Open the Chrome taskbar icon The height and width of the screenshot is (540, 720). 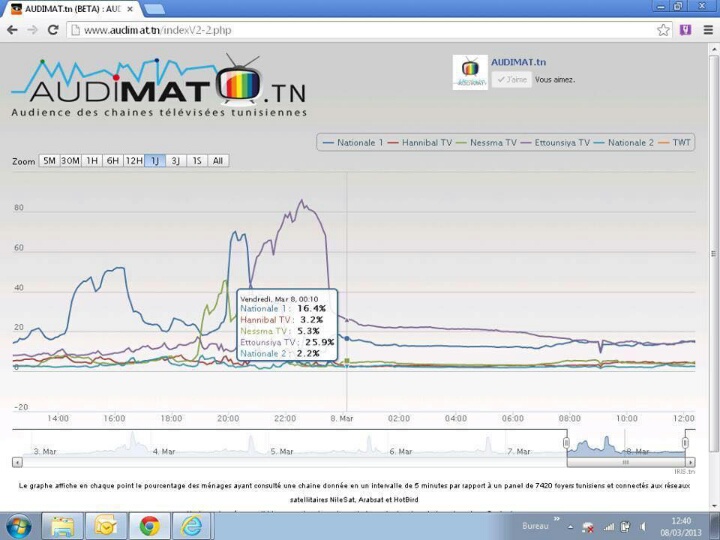pos(150,526)
